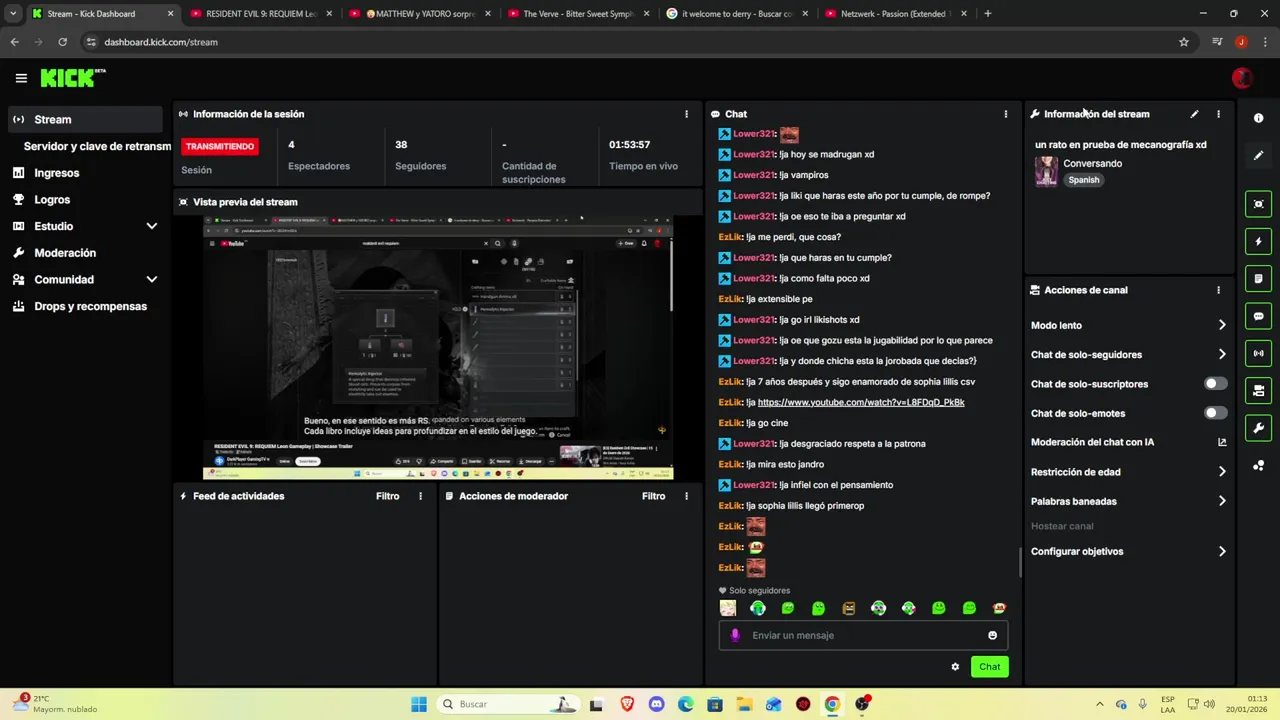Insert the blonde anime face emote
1280x720 pixels.
(x=728, y=608)
